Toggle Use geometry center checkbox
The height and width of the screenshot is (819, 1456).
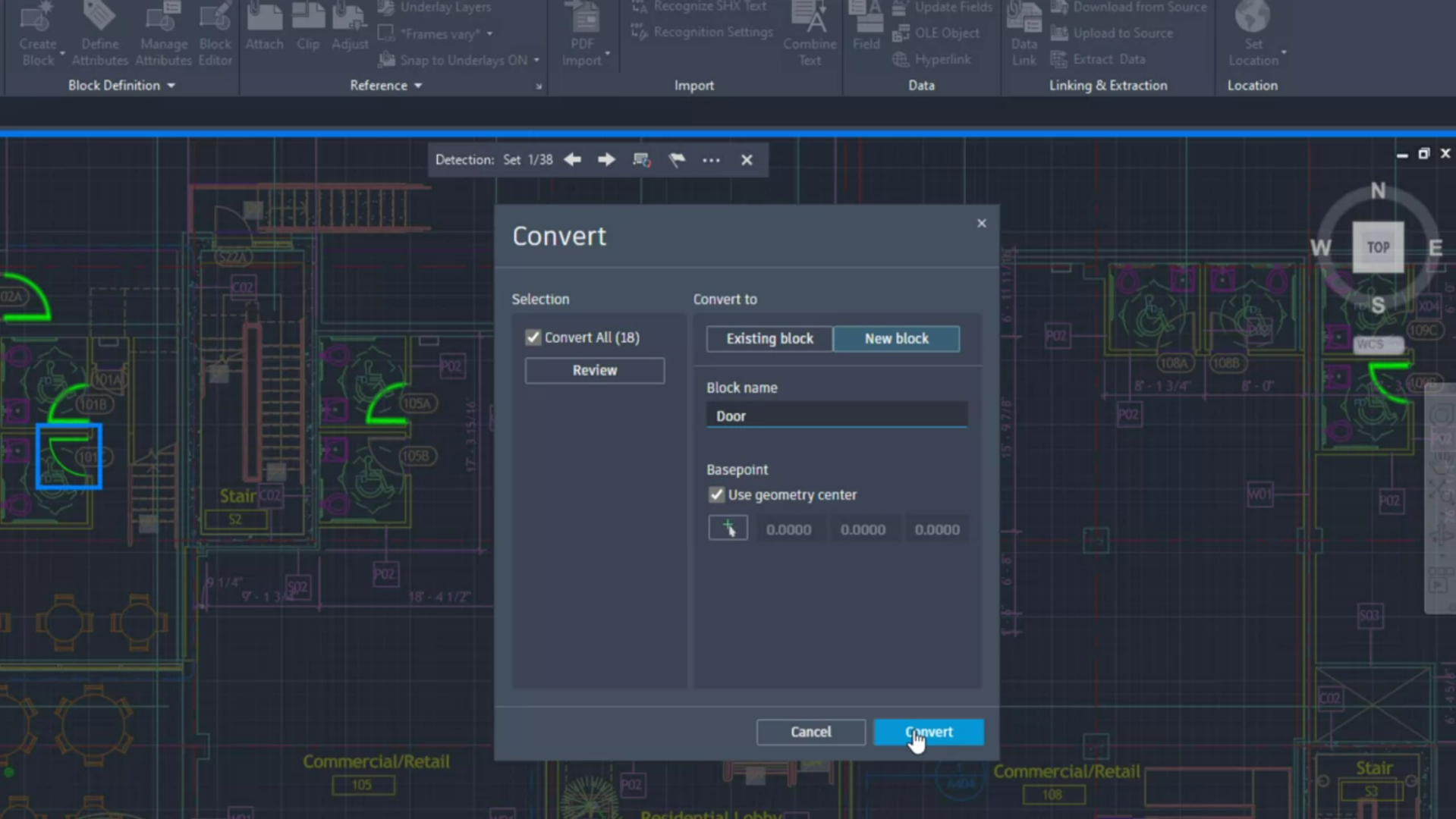tap(716, 495)
